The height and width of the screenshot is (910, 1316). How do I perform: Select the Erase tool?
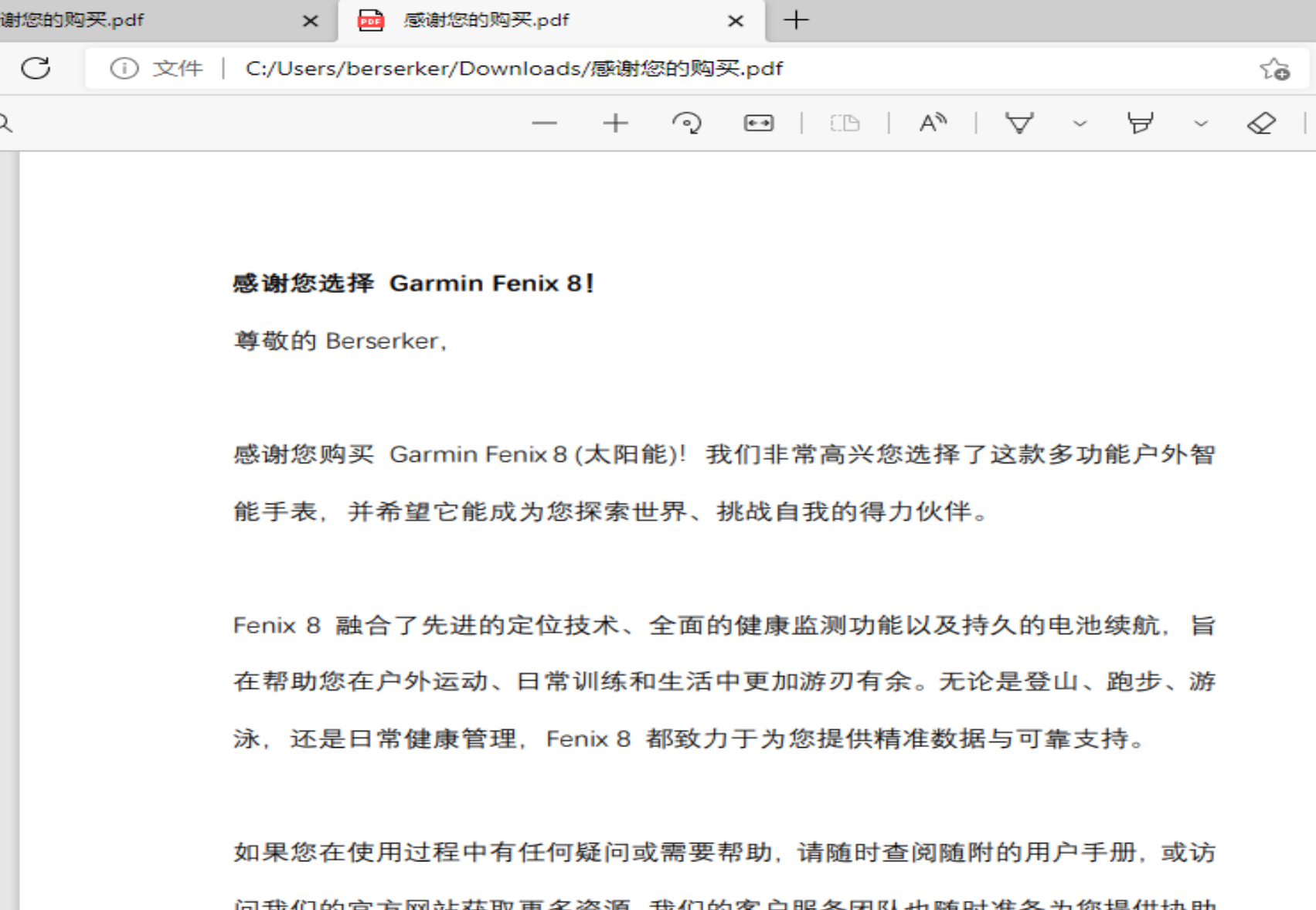pos(1261,123)
